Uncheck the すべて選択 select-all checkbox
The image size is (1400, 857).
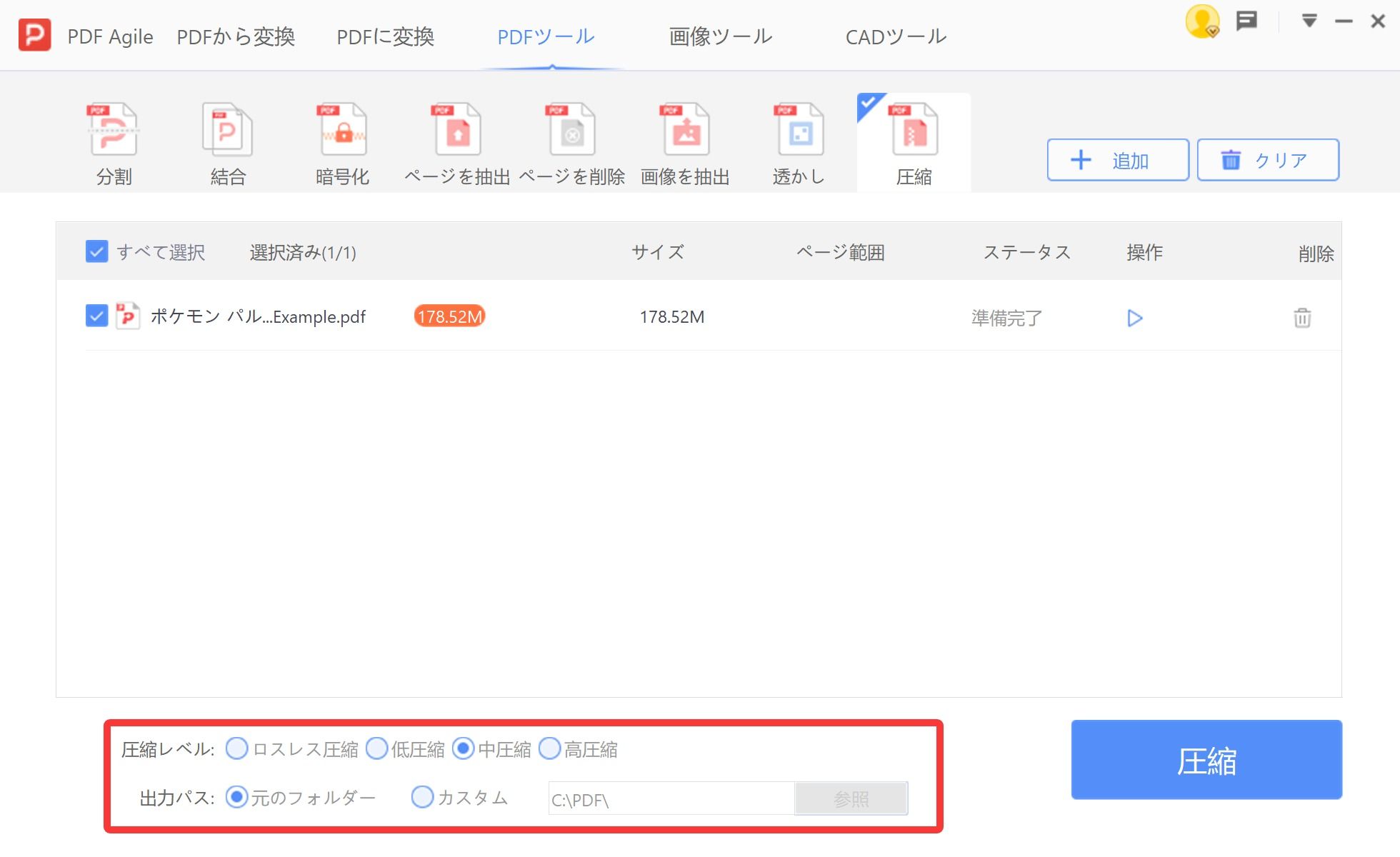click(97, 252)
